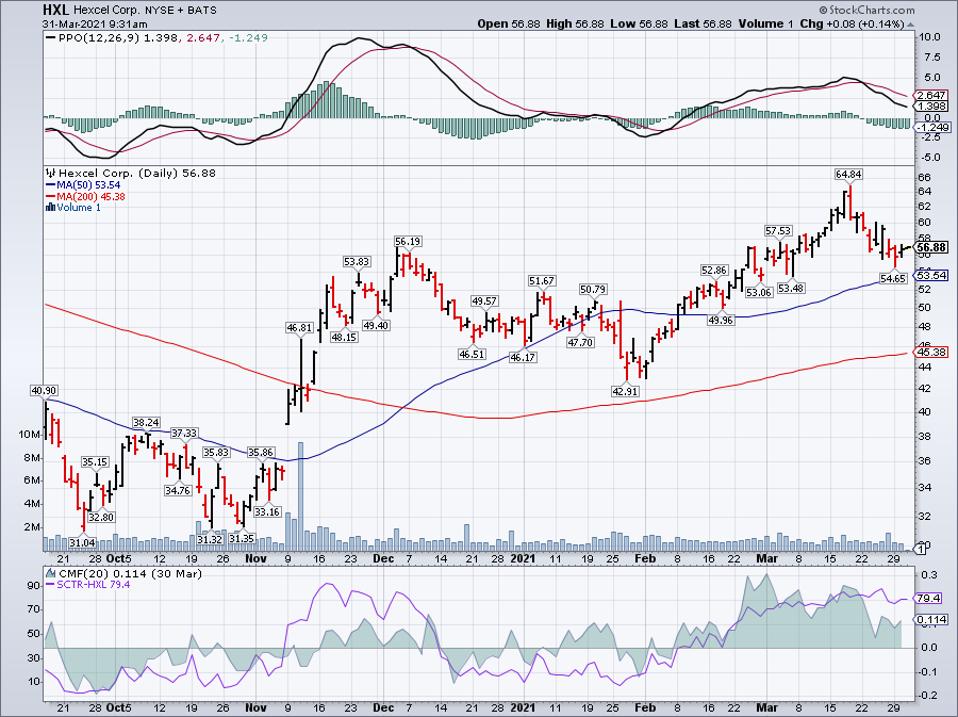Viewport: 958px width, 717px height.
Task: Click the HXL ticker symbol in header
Action: [x=56, y=10]
